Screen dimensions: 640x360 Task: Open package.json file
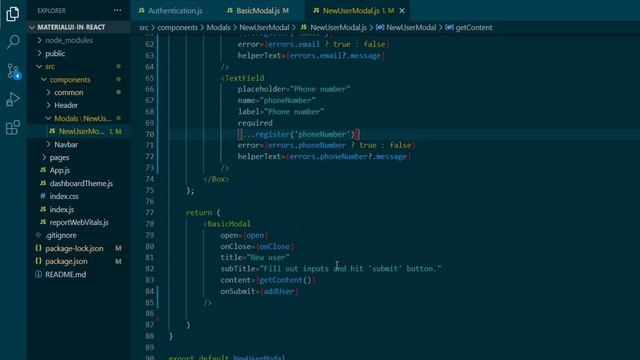pyautogui.click(x=66, y=261)
